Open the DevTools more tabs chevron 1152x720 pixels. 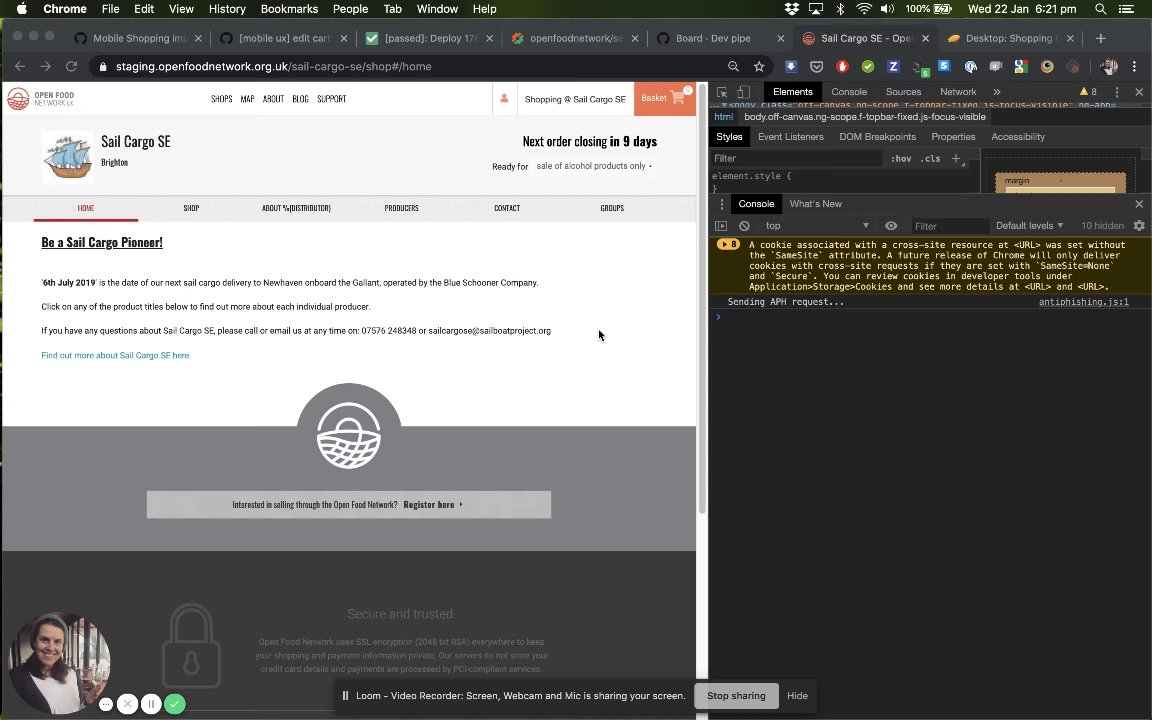tap(997, 92)
